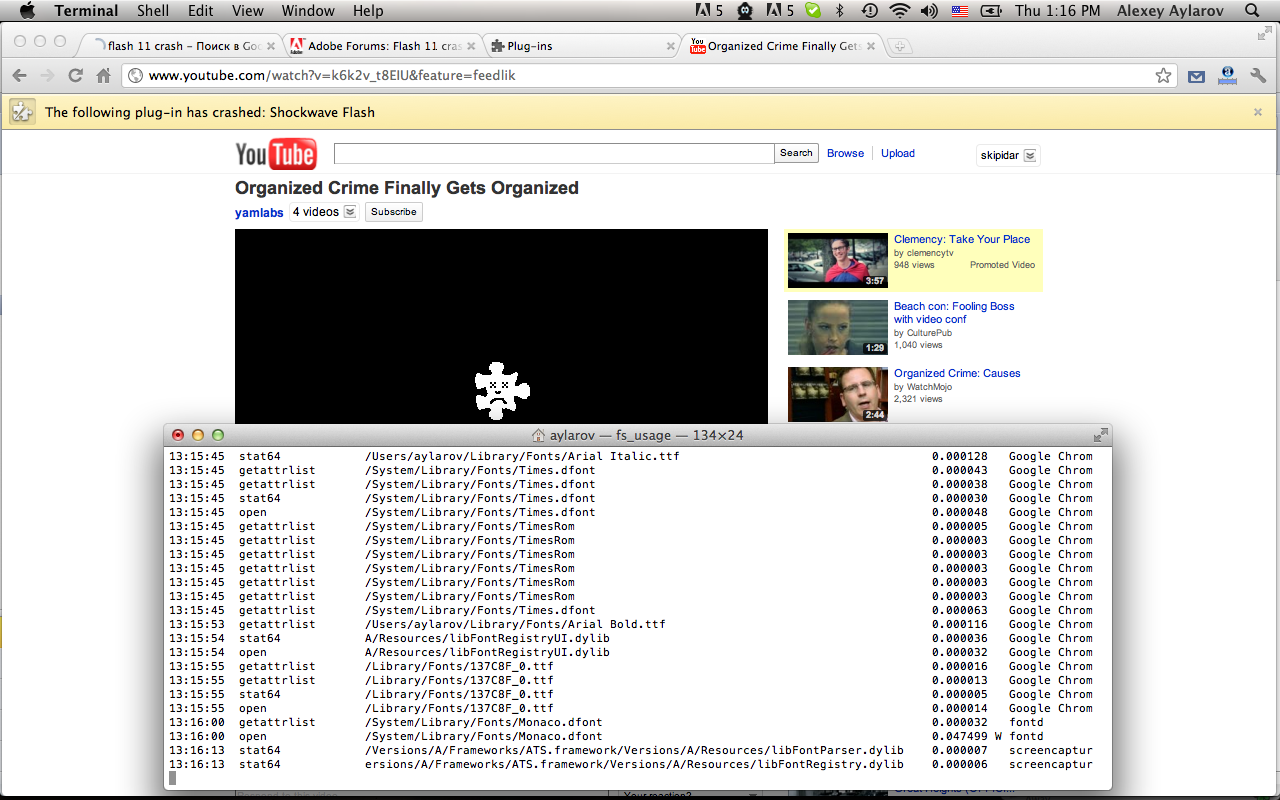The width and height of the screenshot is (1280, 800).
Task: Click the blue extension icon beside mail
Action: click(1227, 76)
